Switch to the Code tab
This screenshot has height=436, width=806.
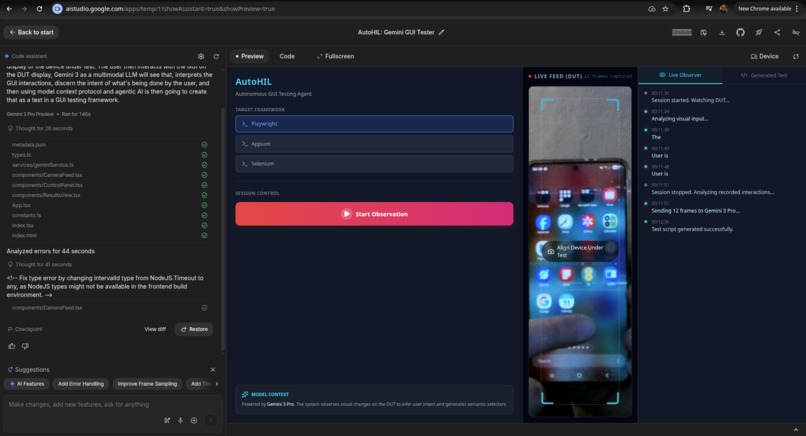287,56
